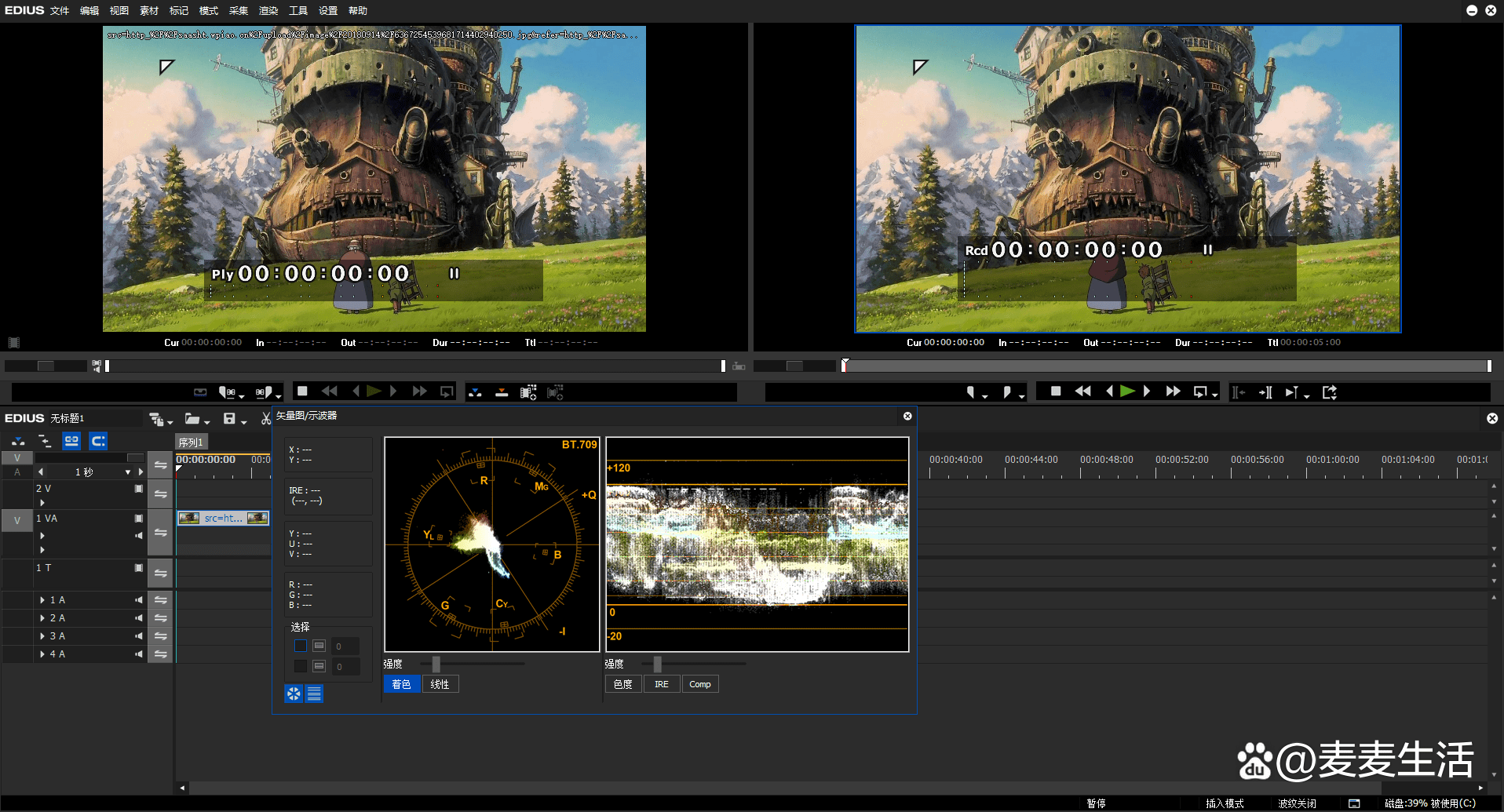The height and width of the screenshot is (812, 1504).
Task: Click stop in the player monitor
Action: (302, 391)
